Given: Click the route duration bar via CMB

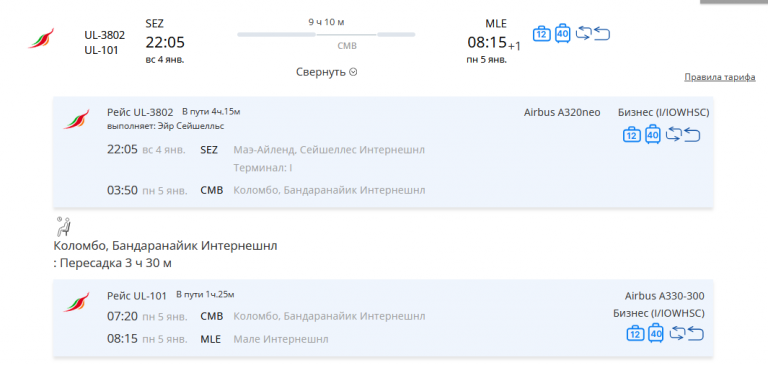Looking at the screenshot, I should tap(326, 35).
